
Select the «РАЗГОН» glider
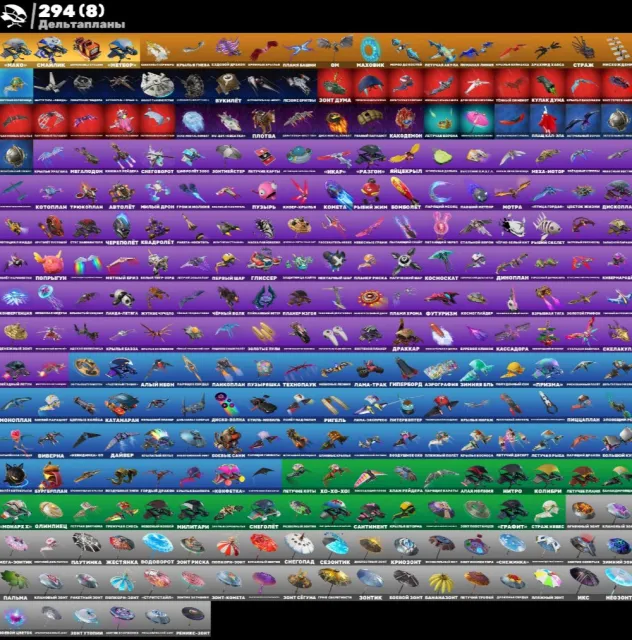point(370,157)
